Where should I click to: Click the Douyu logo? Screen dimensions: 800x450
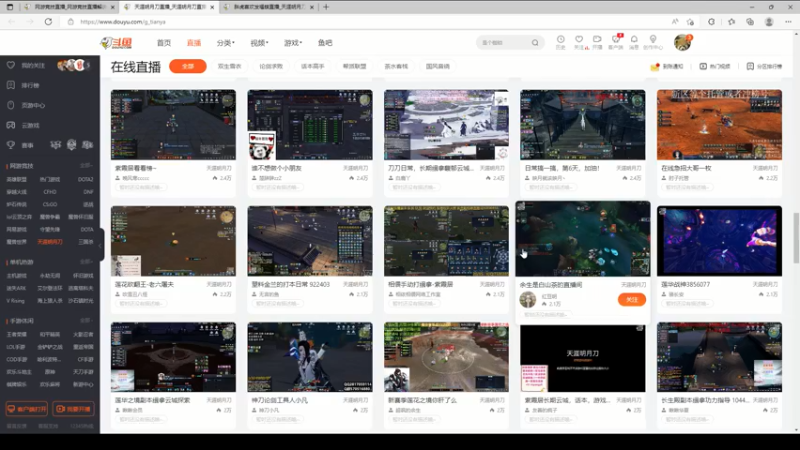(x=116, y=43)
